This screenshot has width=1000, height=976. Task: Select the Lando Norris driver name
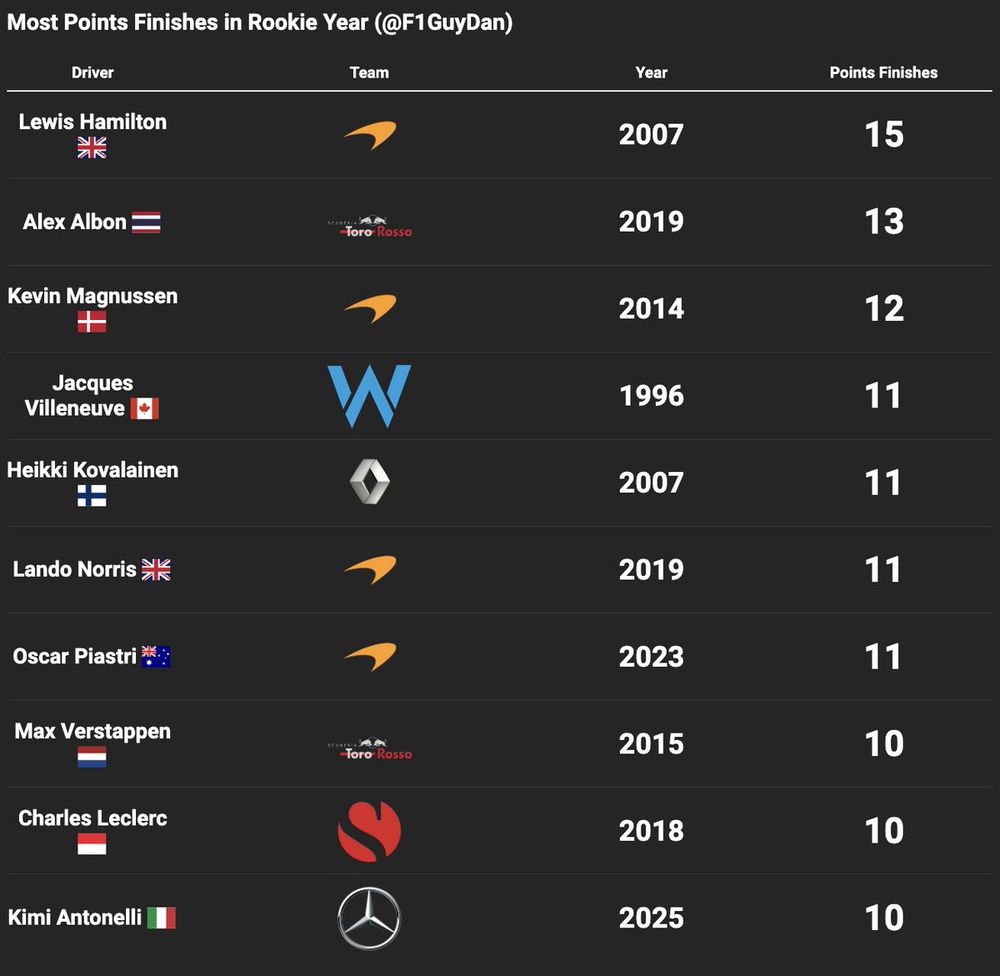click(x=75, y=569)
